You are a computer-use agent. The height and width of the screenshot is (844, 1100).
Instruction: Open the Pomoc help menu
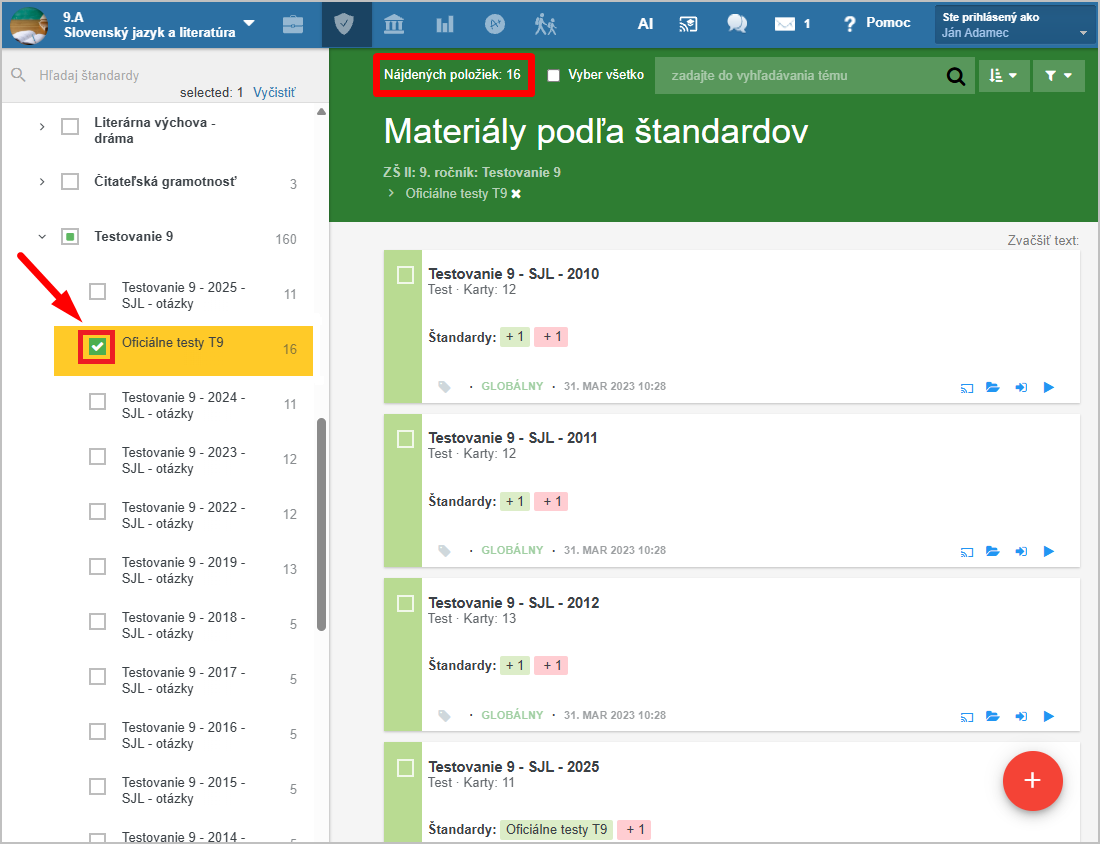(x=876, y=23)
